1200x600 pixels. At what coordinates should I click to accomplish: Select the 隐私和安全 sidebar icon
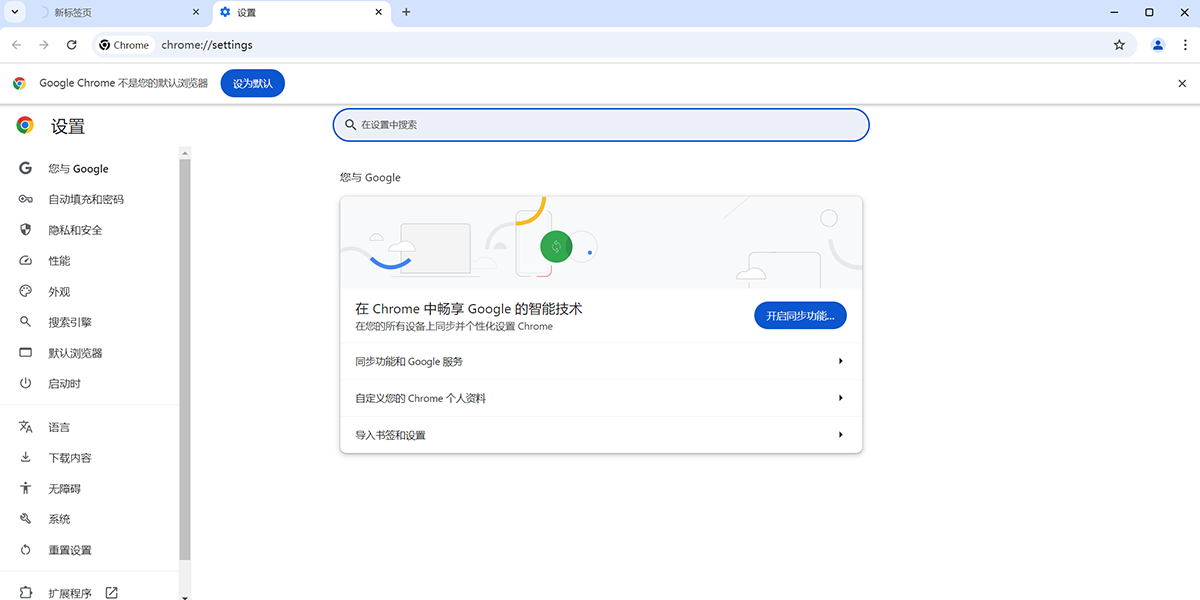pyautogui.click(x=25, y=229)
